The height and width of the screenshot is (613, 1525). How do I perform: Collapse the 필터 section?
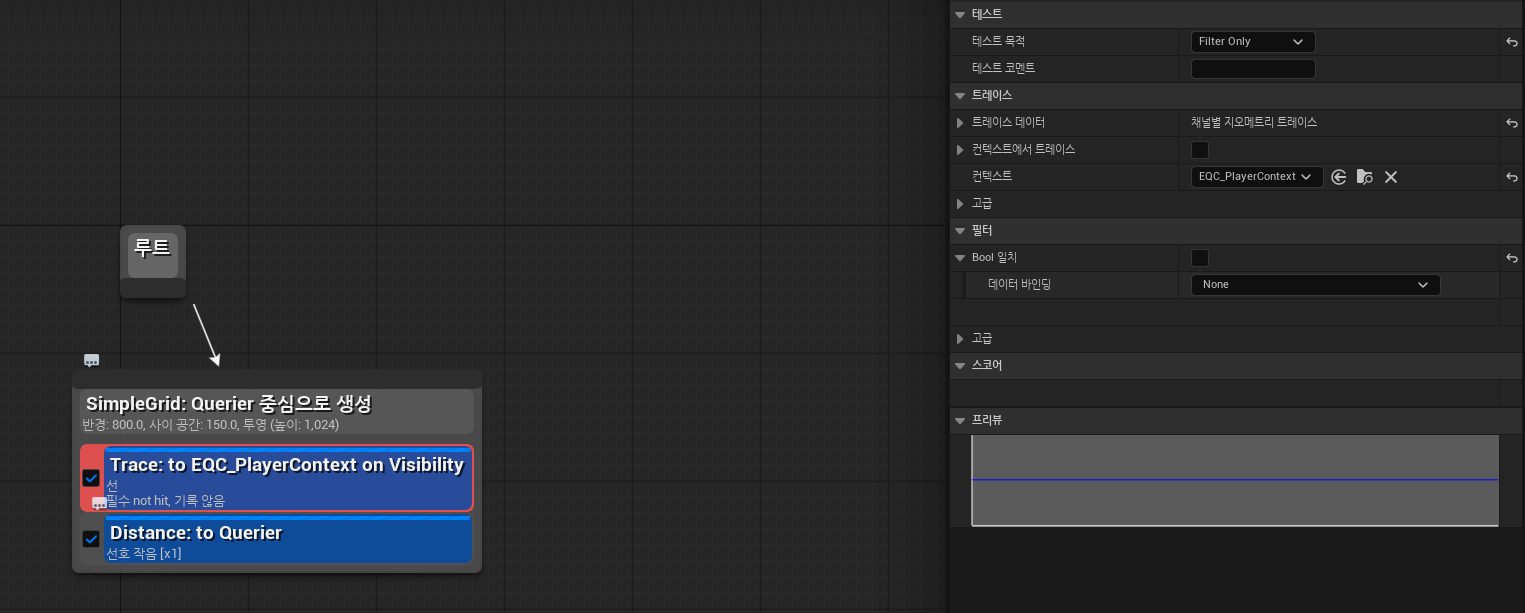[x=961, y=231]
